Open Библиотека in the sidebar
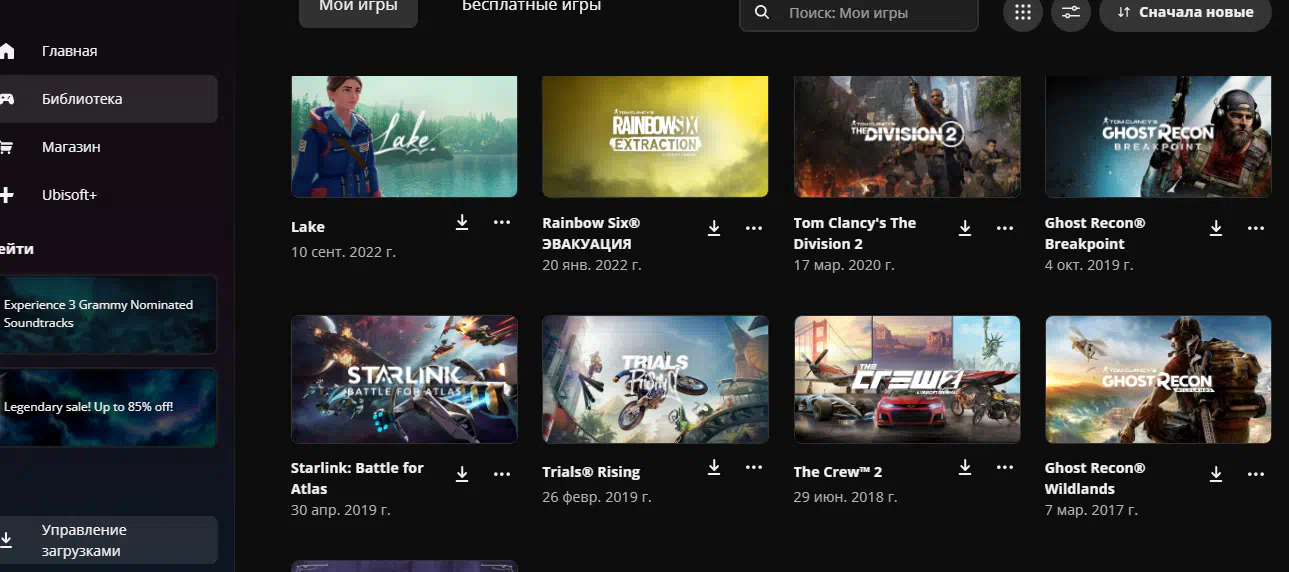Viewport: 1289px width, 572px height. pyautogui.click(x=108, y=99)
